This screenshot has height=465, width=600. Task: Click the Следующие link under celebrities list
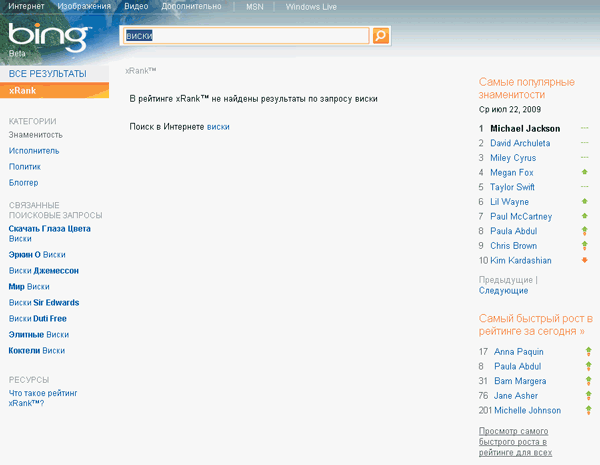tap(504, 290)
